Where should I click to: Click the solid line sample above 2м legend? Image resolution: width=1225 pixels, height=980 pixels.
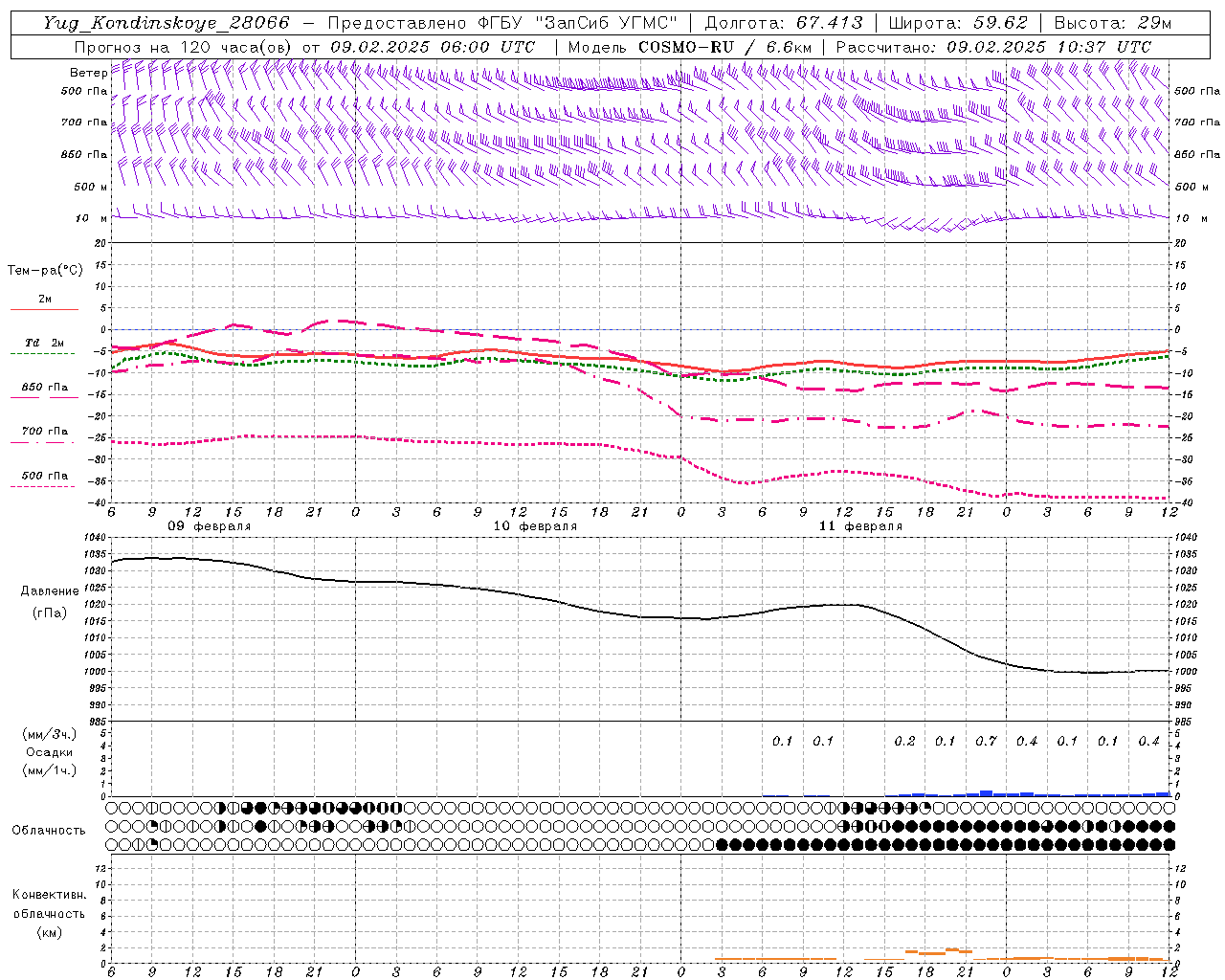click(x=44, y=309)
